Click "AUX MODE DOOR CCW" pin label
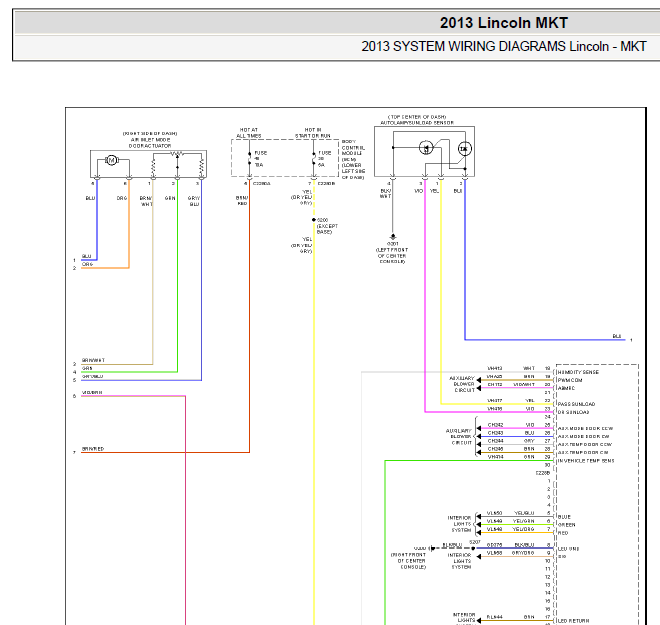Viewport: 660px width, 625px height. (585, 428)
